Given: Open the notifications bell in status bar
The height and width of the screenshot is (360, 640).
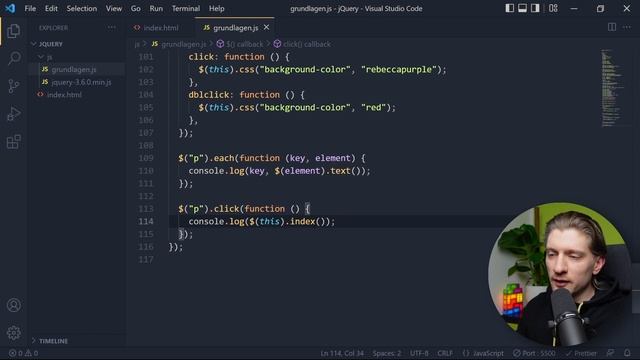Looking at the screenshot, I should [627, 353].
